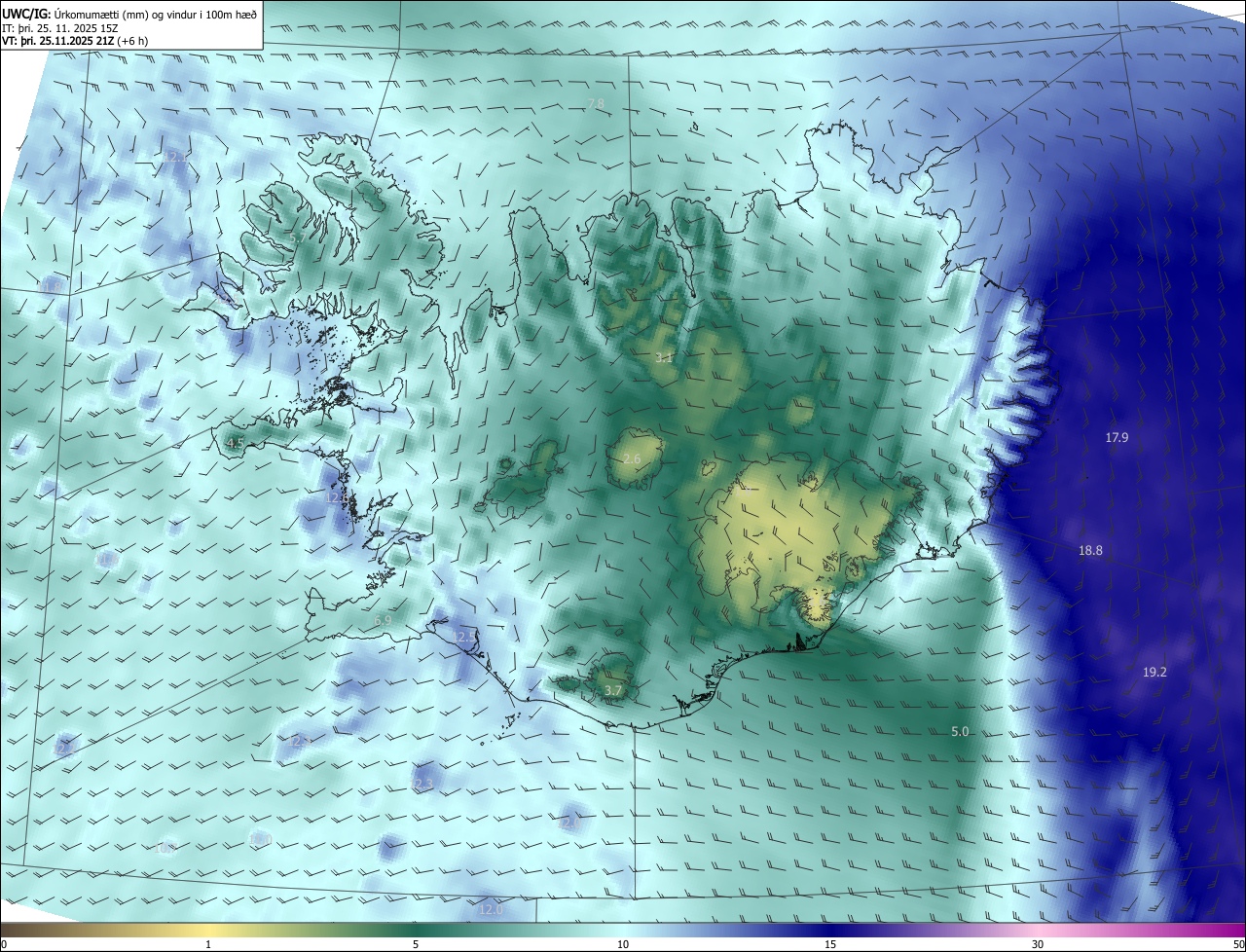This screenshot has height=952, width=1246.
Task: Click the 6.9 value on the Reykjanes peninsula
Action: [x=383, y=620]
